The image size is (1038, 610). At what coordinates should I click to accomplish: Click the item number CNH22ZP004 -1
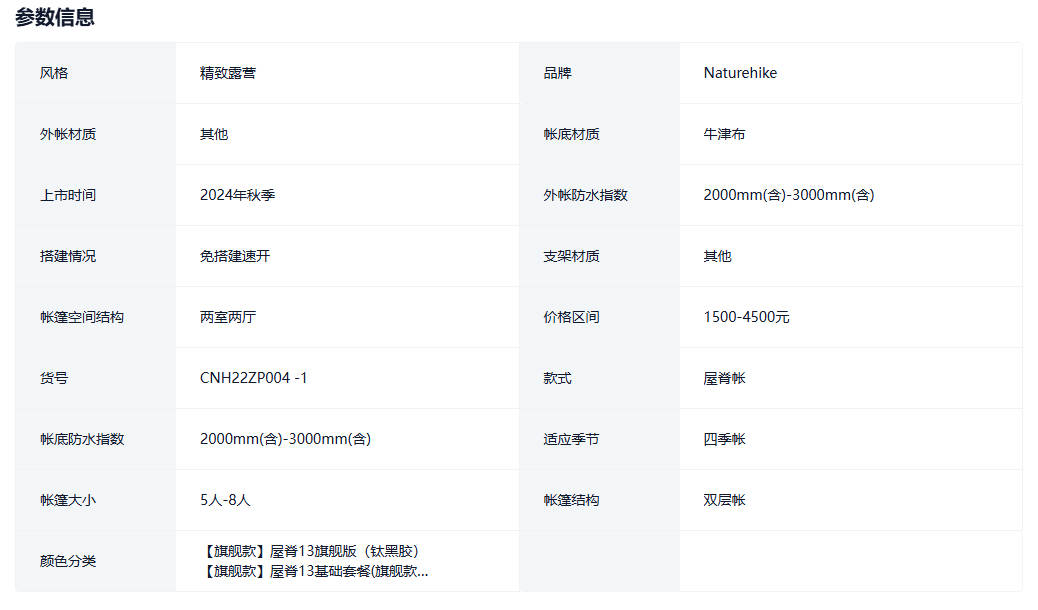(254, 378)
